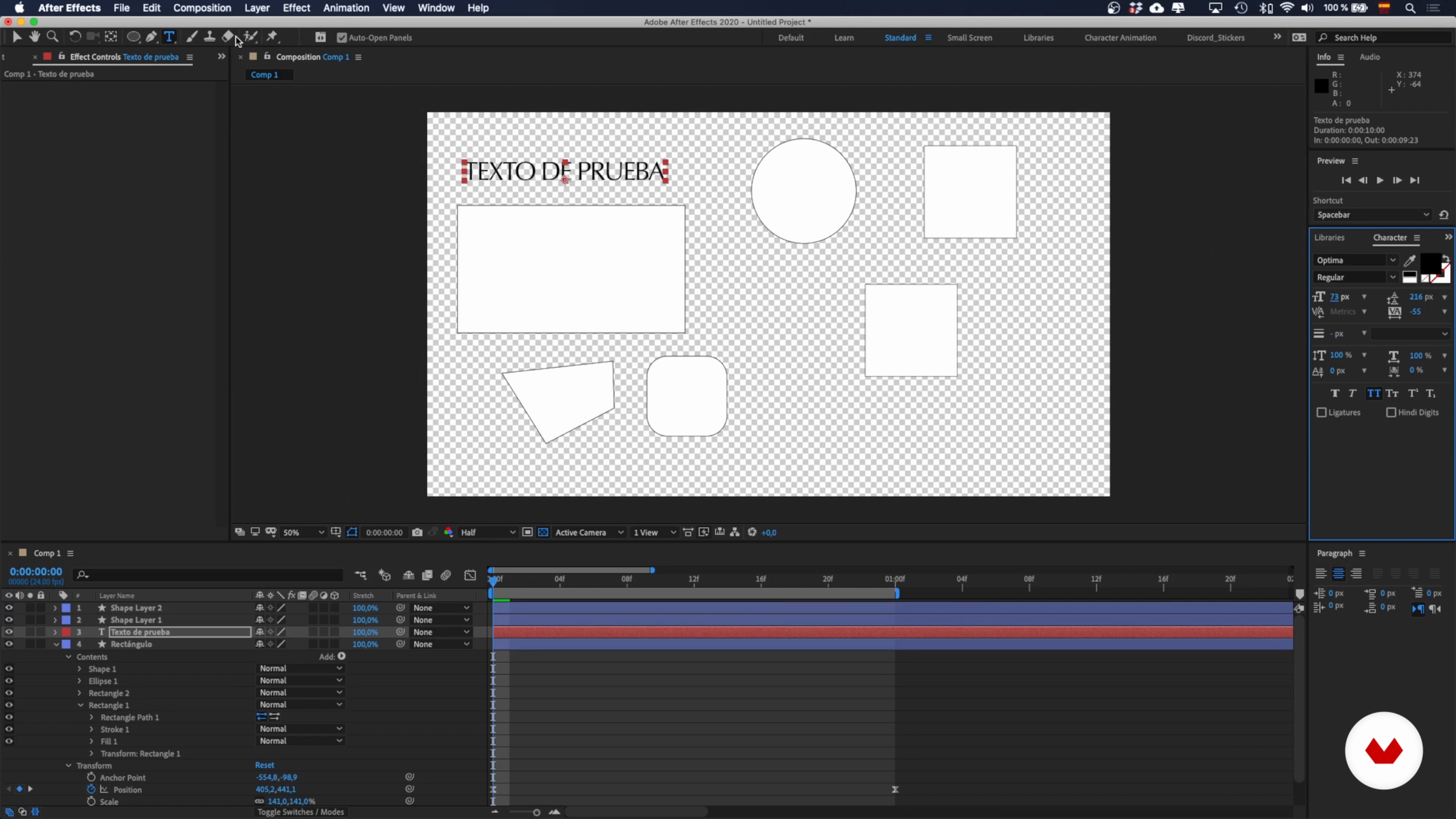This screenshot has width=1456, height=819.
Task: Hide the Rectángulo layer visibility
Action: coord(9,644)
